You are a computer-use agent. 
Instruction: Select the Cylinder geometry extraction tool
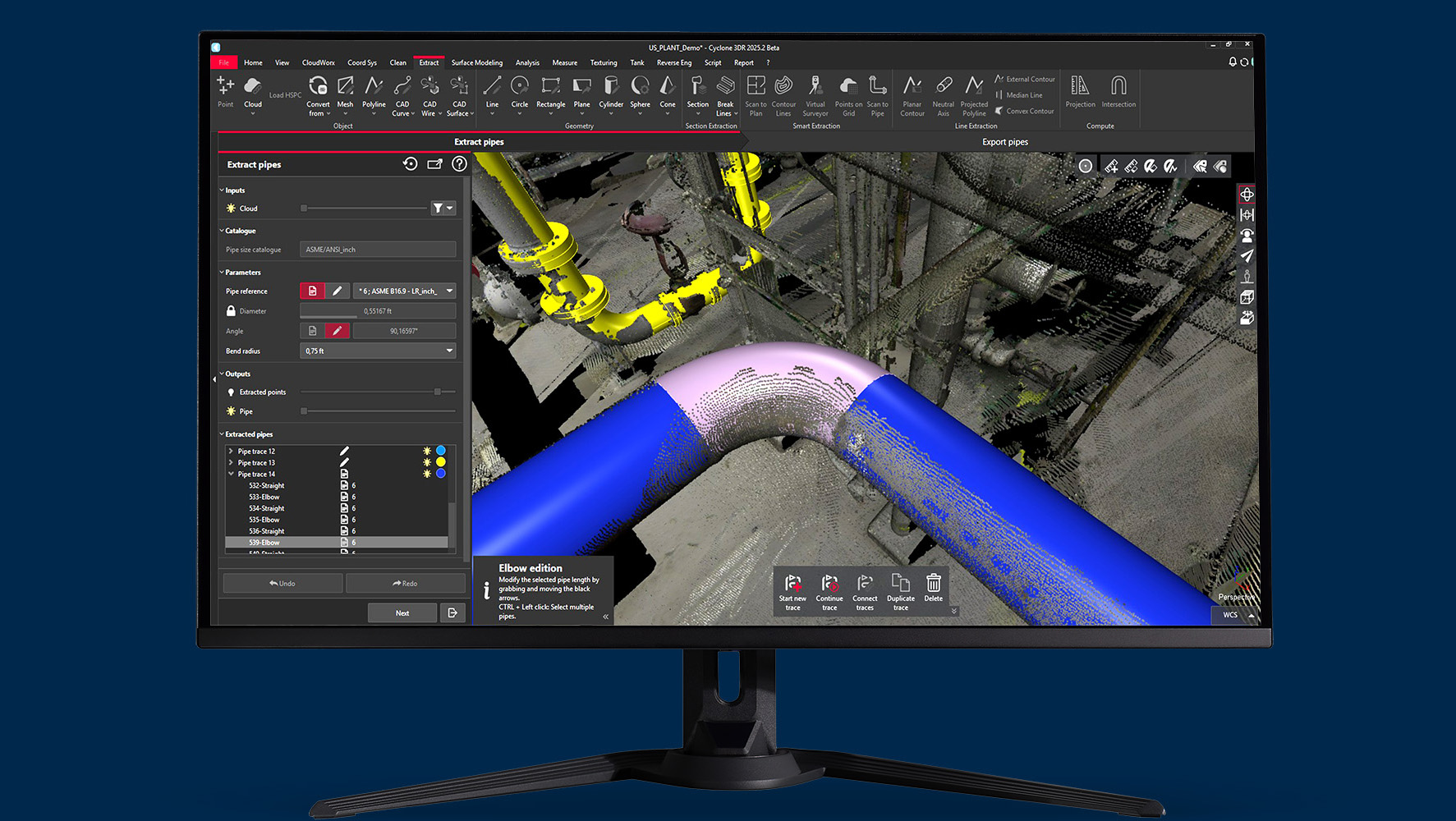[611, 92]
